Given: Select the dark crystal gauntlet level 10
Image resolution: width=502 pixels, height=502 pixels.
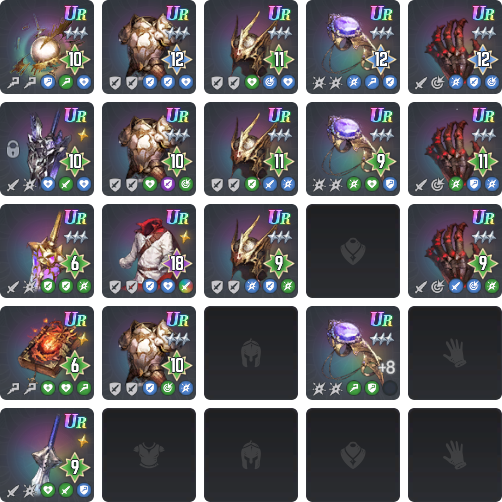Looking at the screenshot, I should 47,149.
